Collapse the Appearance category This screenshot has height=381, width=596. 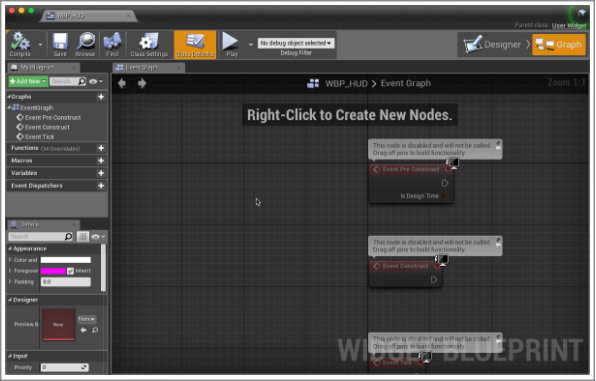[10, 249]
